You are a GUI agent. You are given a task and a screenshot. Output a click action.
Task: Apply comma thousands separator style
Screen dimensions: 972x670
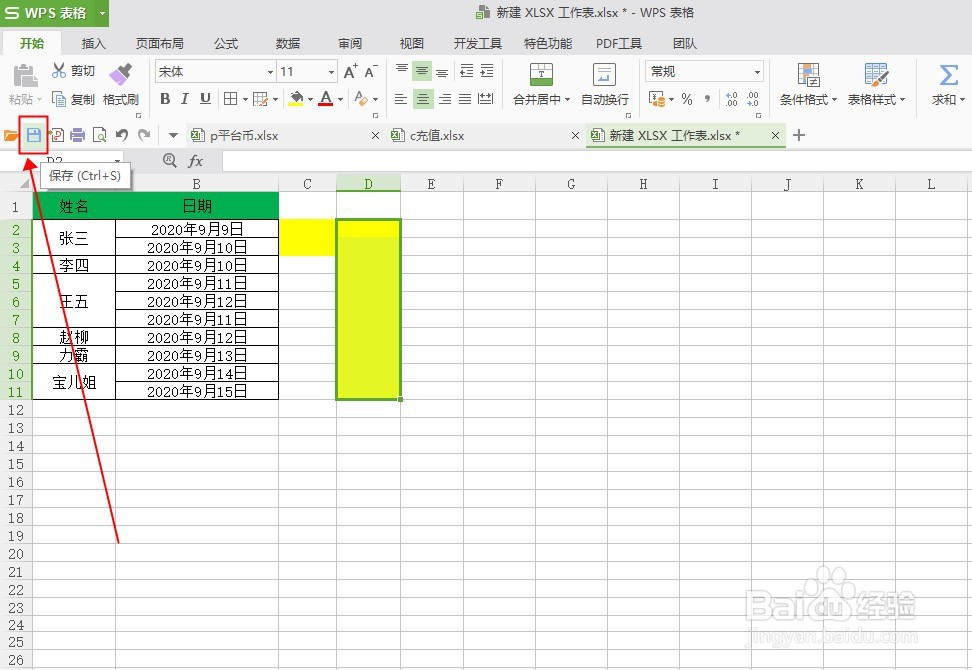coord(707,99)
